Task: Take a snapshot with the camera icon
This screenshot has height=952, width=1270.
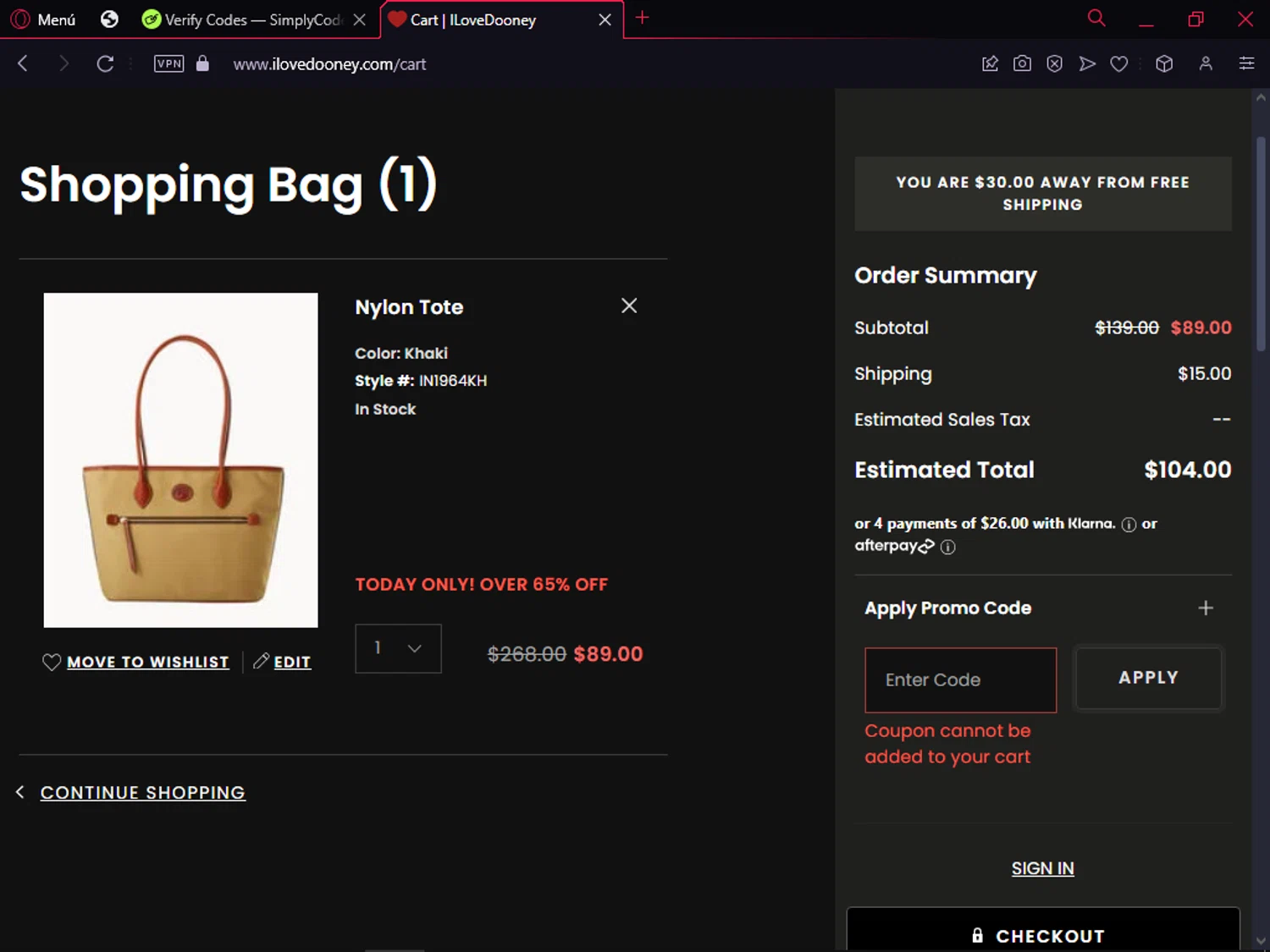Action: click(1022, 63)
